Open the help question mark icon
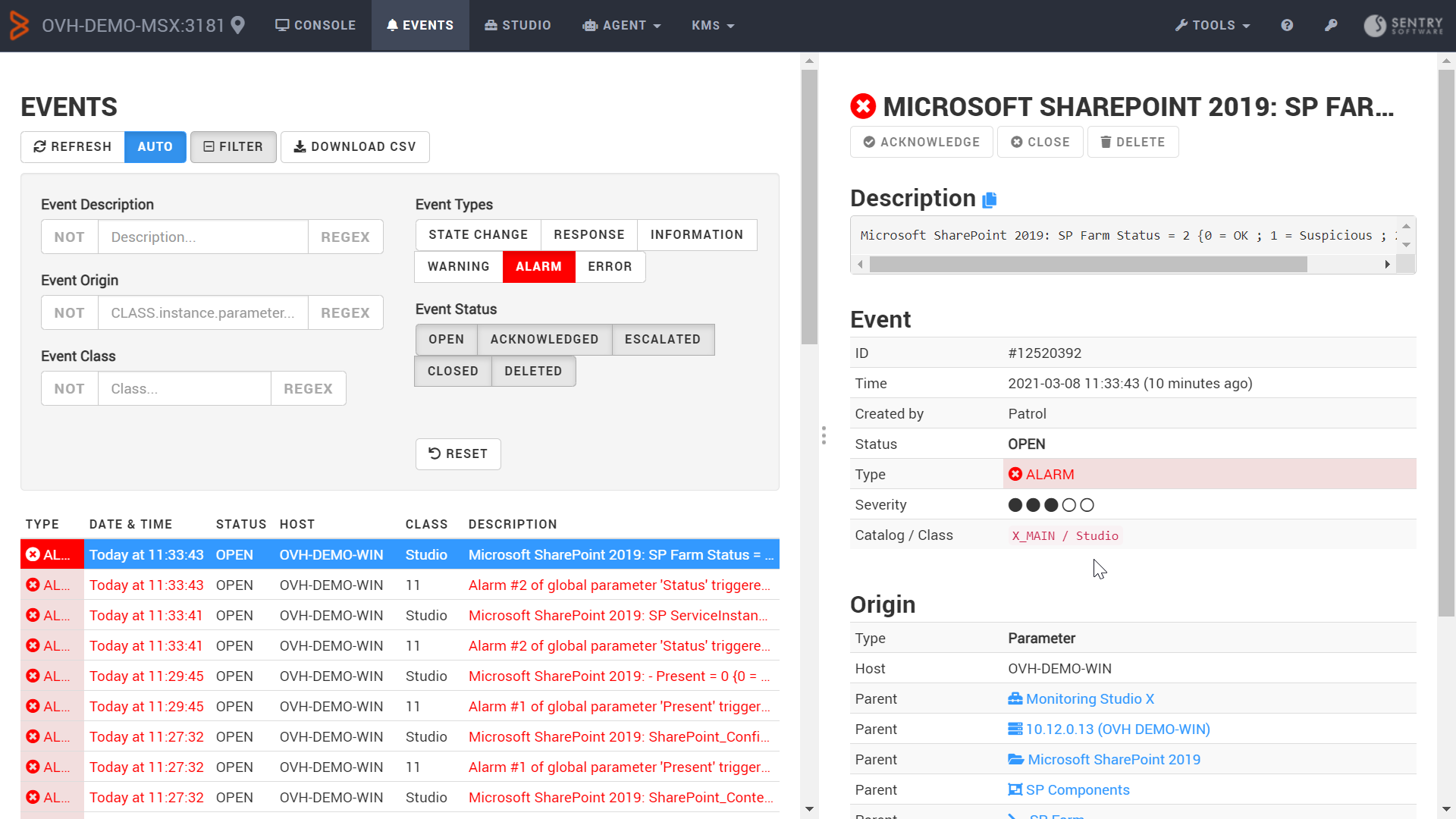This screenshot has width=1456, height=819. (x=1287, y=25)
